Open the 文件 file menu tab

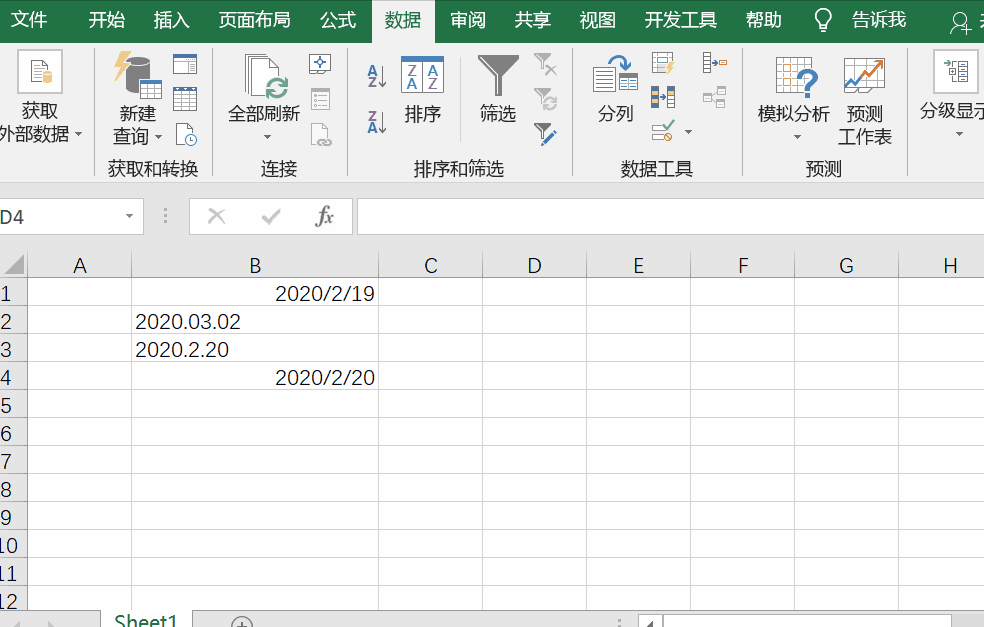[29, 20]
